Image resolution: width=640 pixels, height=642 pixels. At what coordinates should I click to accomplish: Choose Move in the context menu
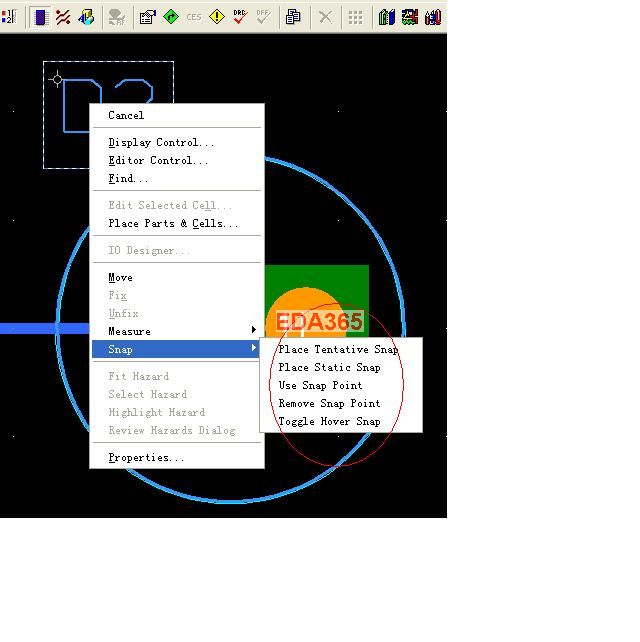[177, 278]
